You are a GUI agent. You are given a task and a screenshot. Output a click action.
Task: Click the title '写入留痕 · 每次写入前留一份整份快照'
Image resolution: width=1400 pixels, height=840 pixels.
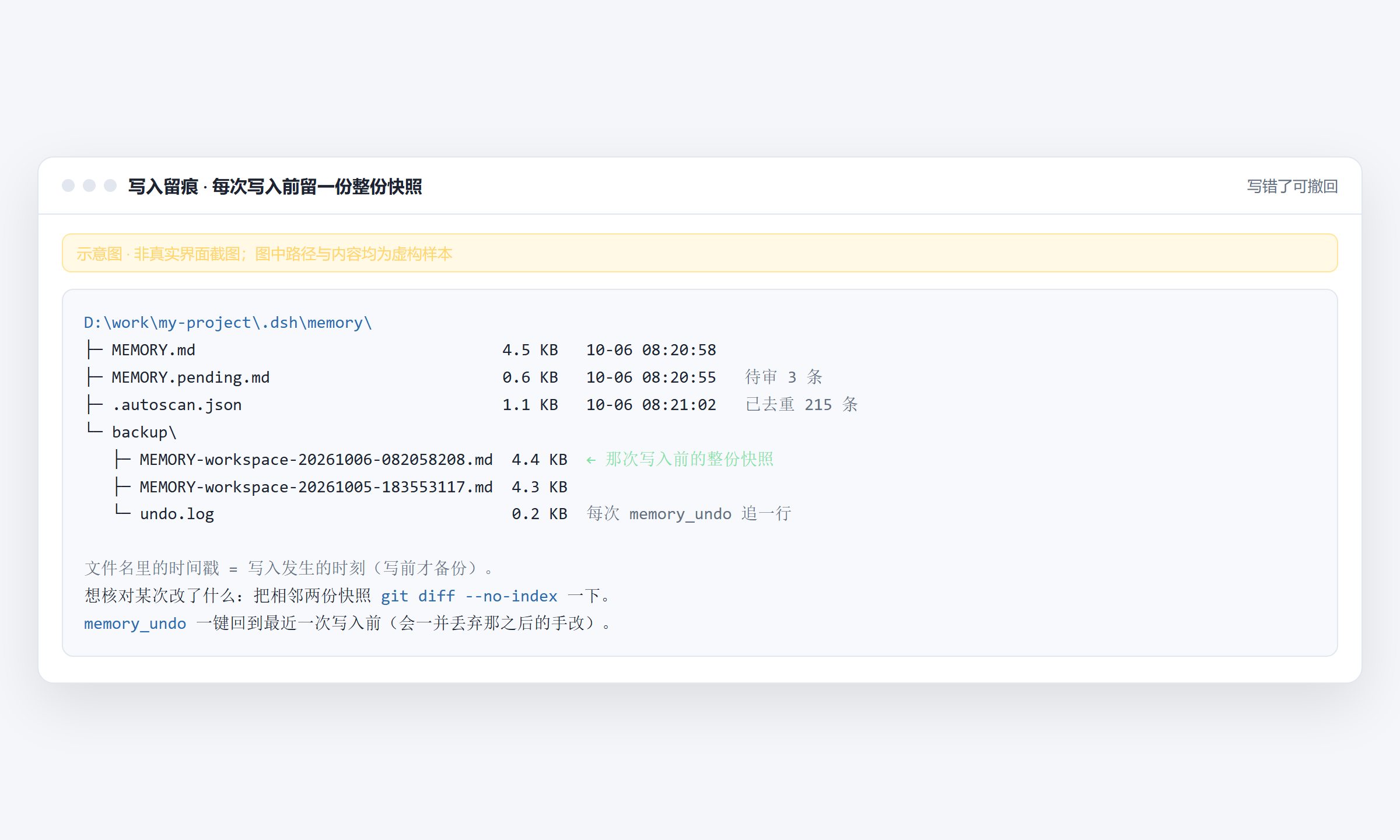point(275,187)
